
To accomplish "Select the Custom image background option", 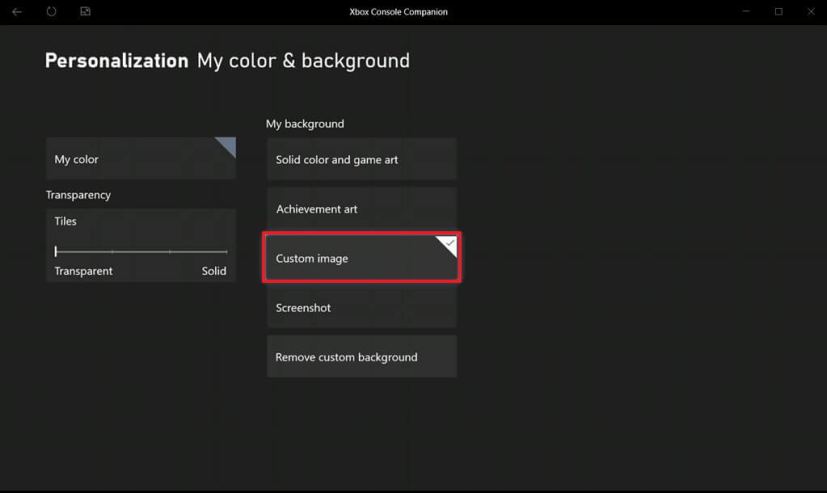I will [x=362, y=258].
